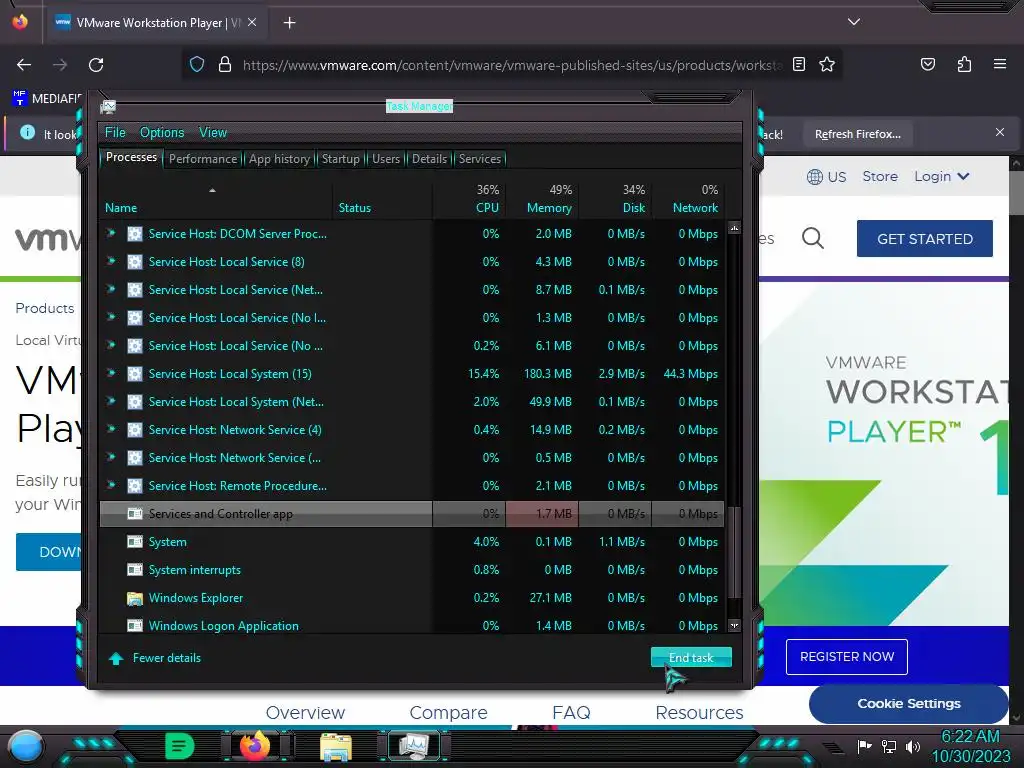Viewport: 1024px width, 768px height.
Task: Click GET STARTED on VMware page
Action: click(925, 238)
